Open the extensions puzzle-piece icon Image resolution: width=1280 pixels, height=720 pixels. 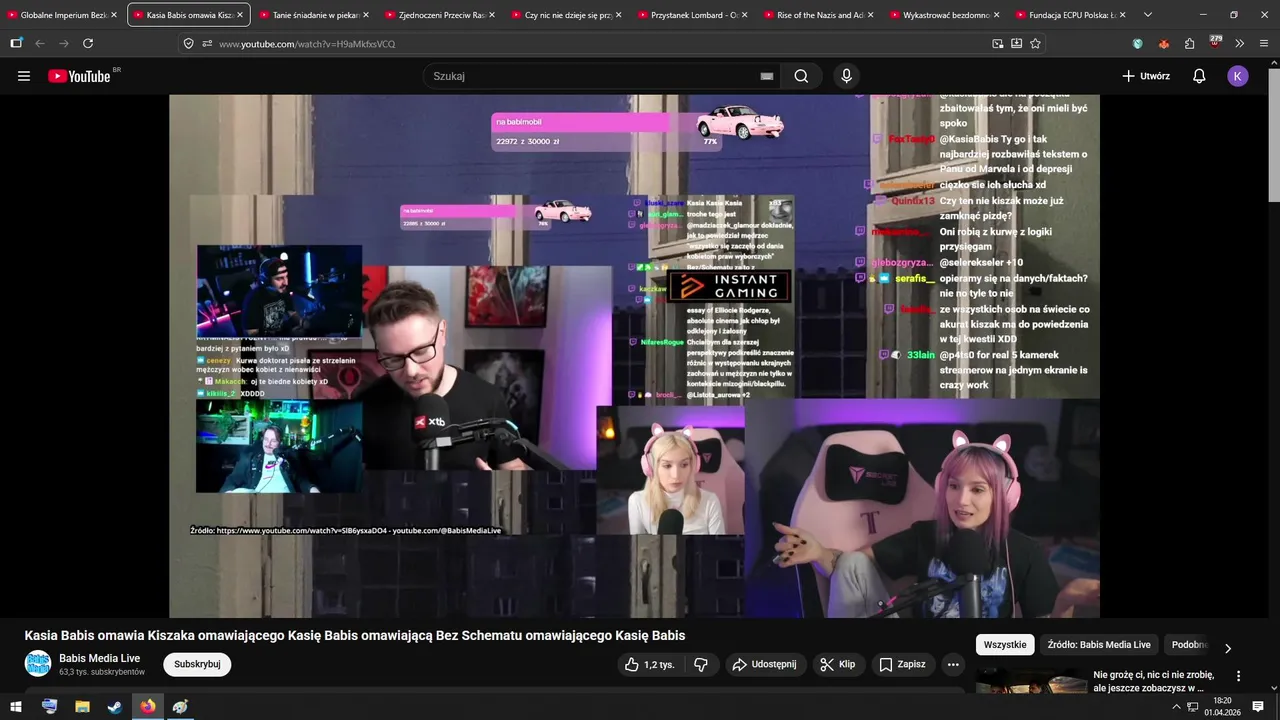pos(1189,43)
